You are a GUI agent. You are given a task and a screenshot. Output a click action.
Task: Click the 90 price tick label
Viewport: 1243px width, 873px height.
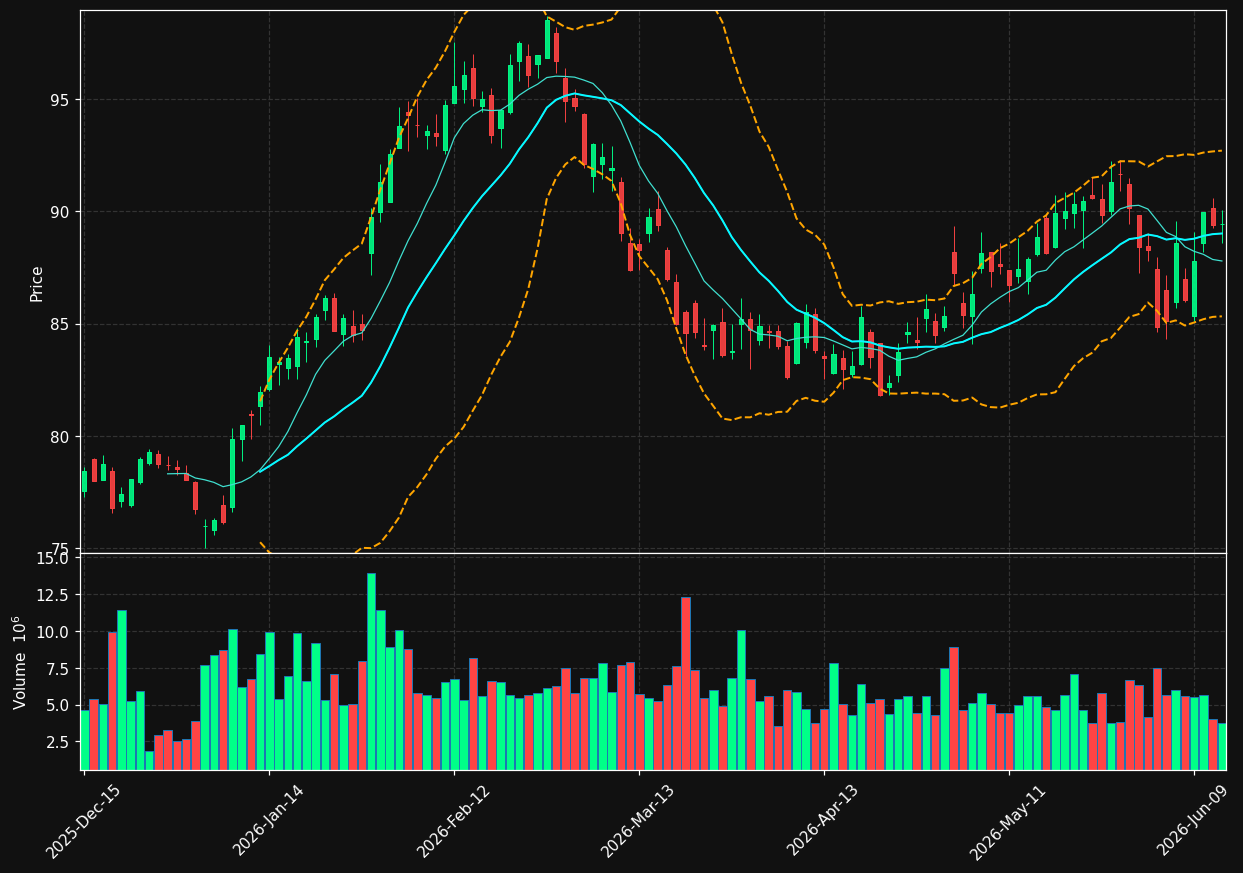coord(61,212)
